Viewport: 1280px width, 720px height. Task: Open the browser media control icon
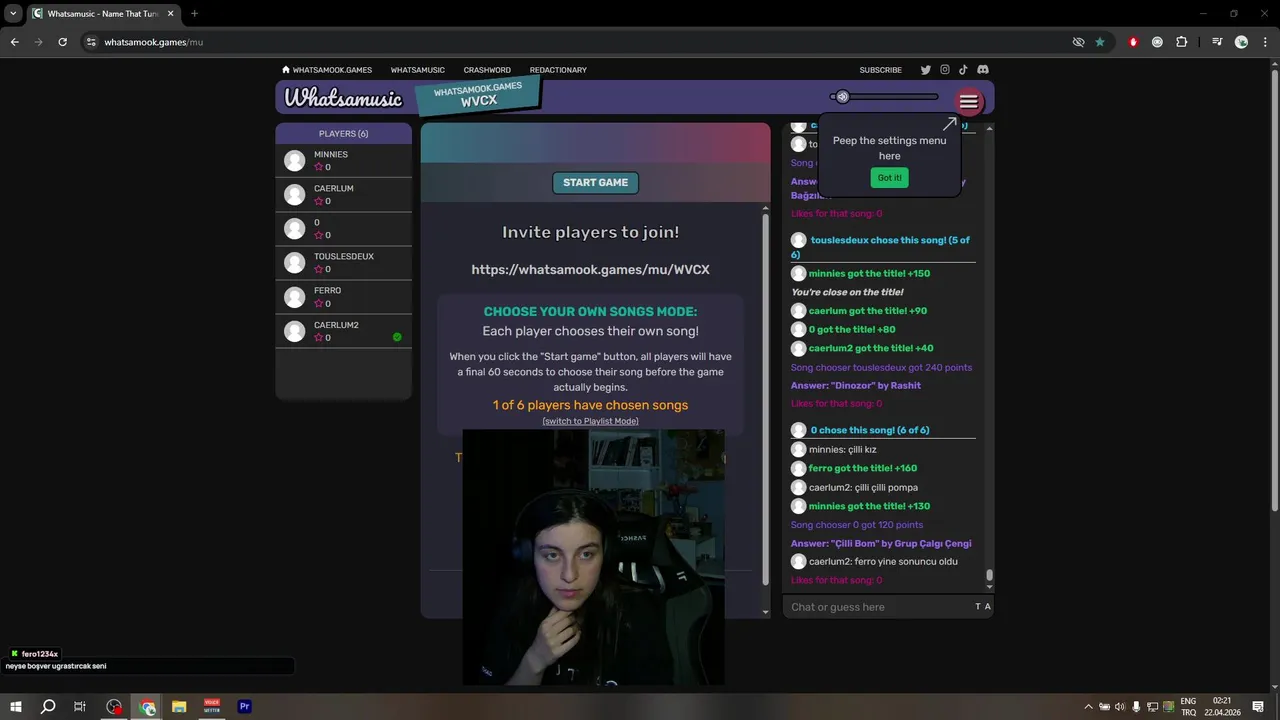[1217, 42]
